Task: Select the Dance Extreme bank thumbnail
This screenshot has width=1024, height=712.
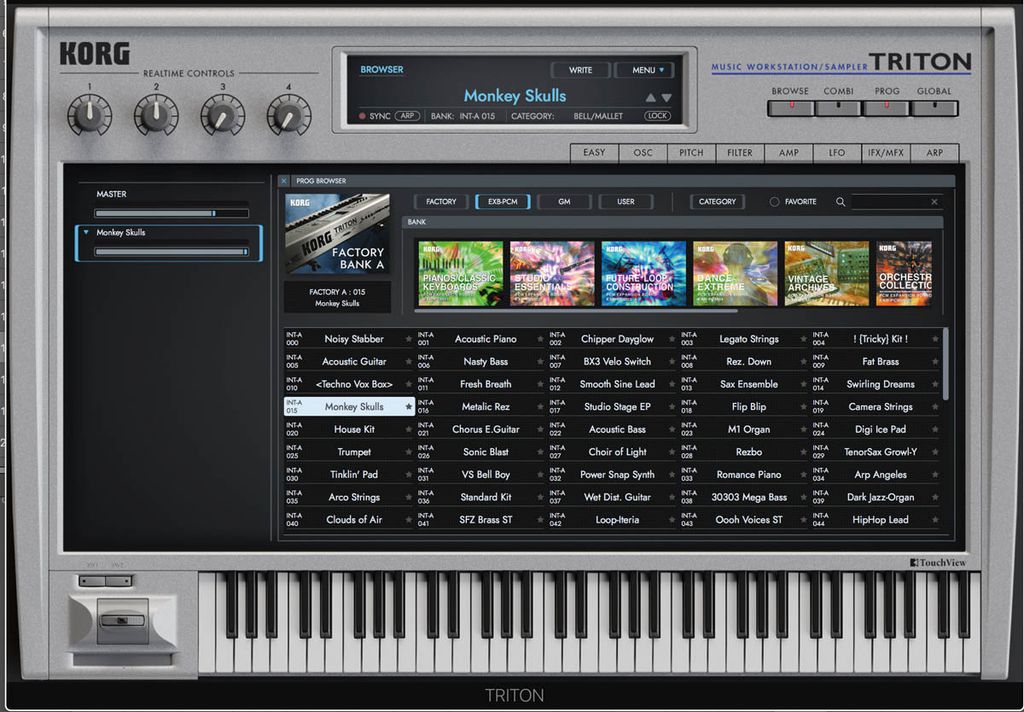Action: point(736,272)
